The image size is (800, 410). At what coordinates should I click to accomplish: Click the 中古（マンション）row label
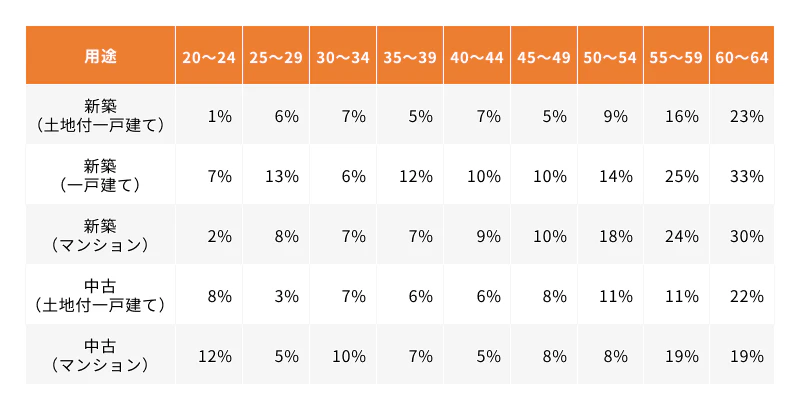pyautogui.click(x=101, y=355)
